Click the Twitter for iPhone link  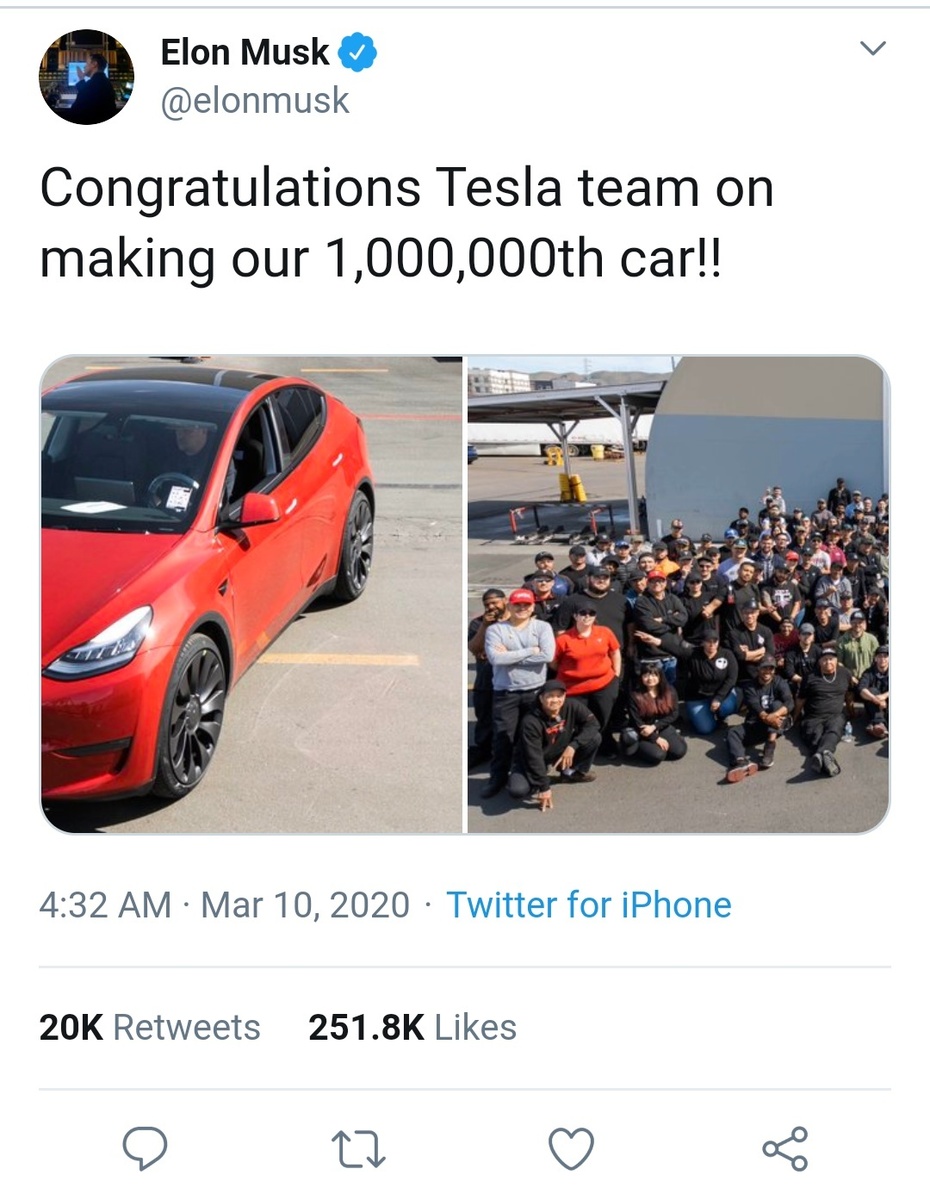click(588, 905)
